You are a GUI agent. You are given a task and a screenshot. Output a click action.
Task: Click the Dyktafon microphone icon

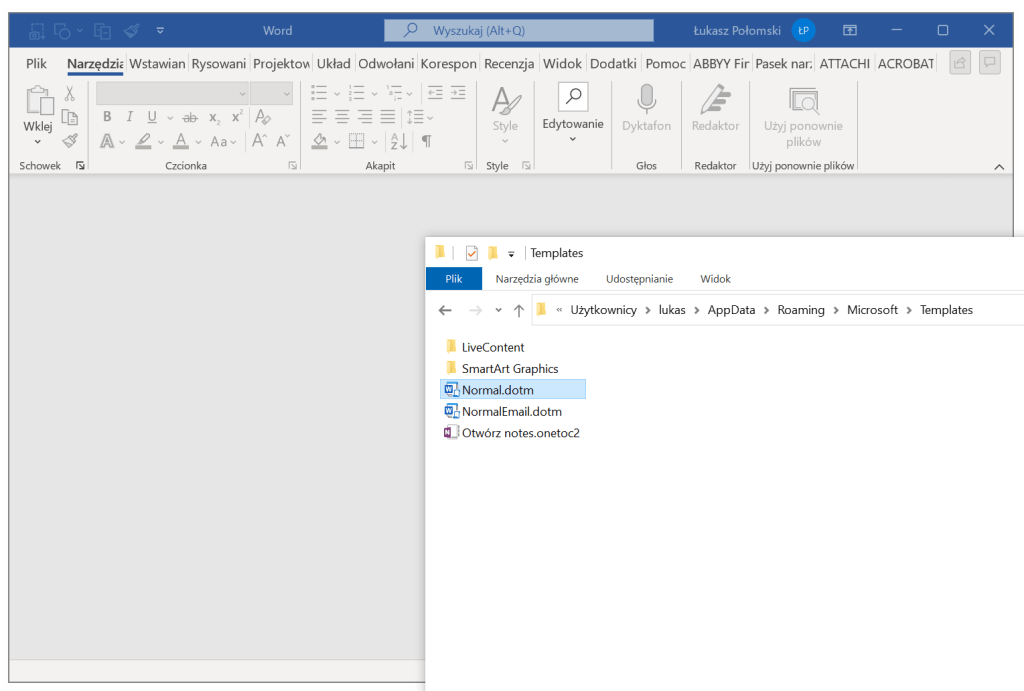pos(646,100)
